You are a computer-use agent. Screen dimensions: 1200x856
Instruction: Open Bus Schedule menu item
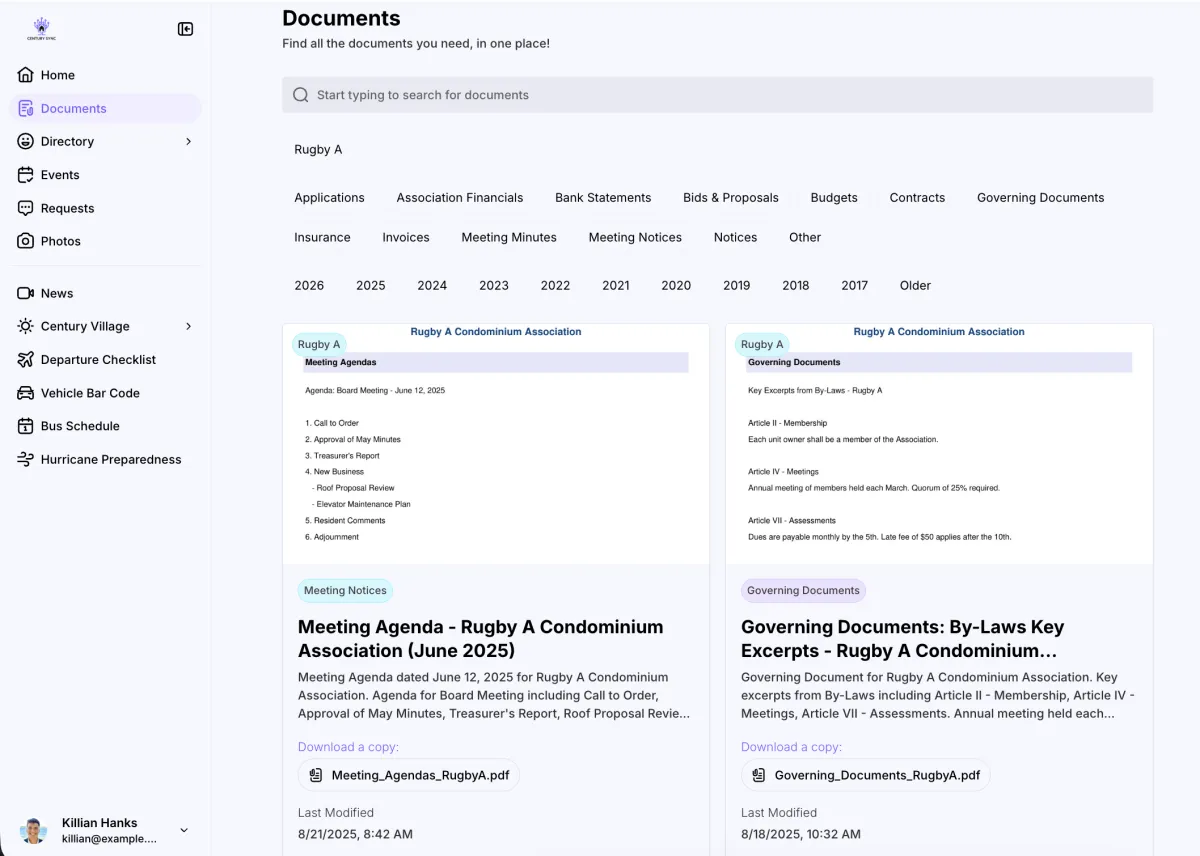(x=80, y=426)
